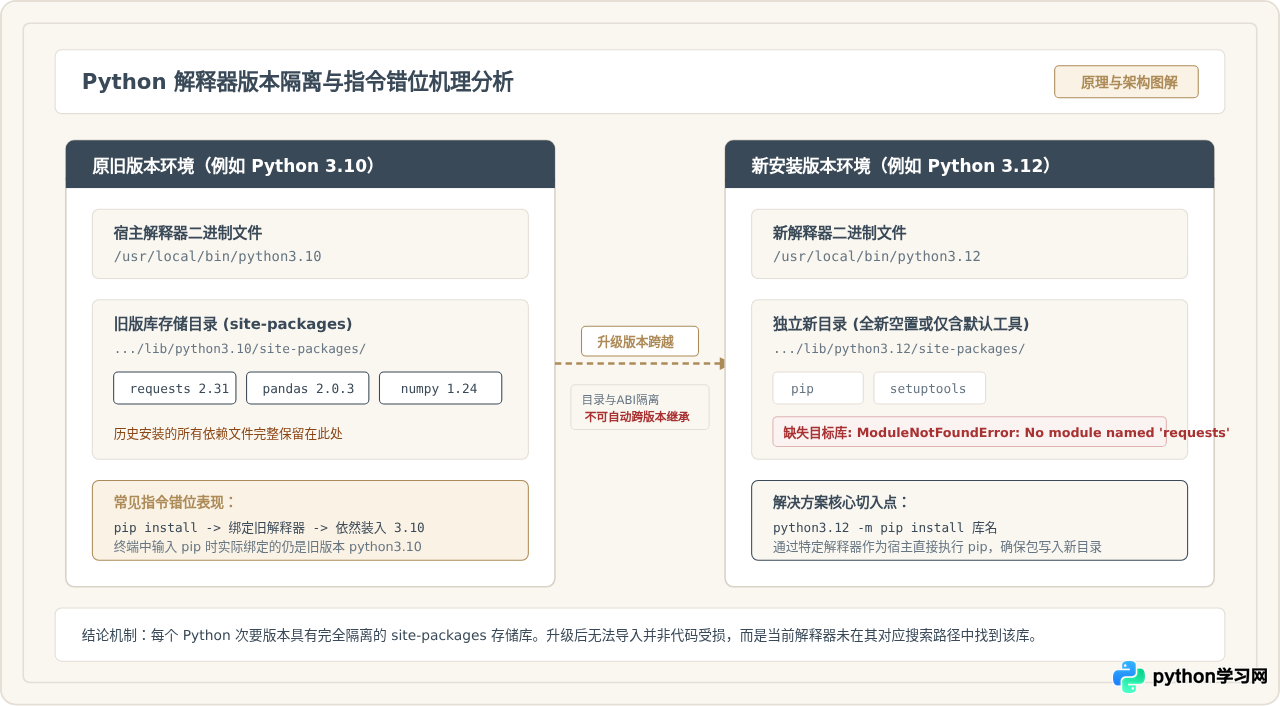Screen dimensions: 1280x706
Task: Click the 宿主解释器二进制文件 heading
Action: tap(188, 233)
